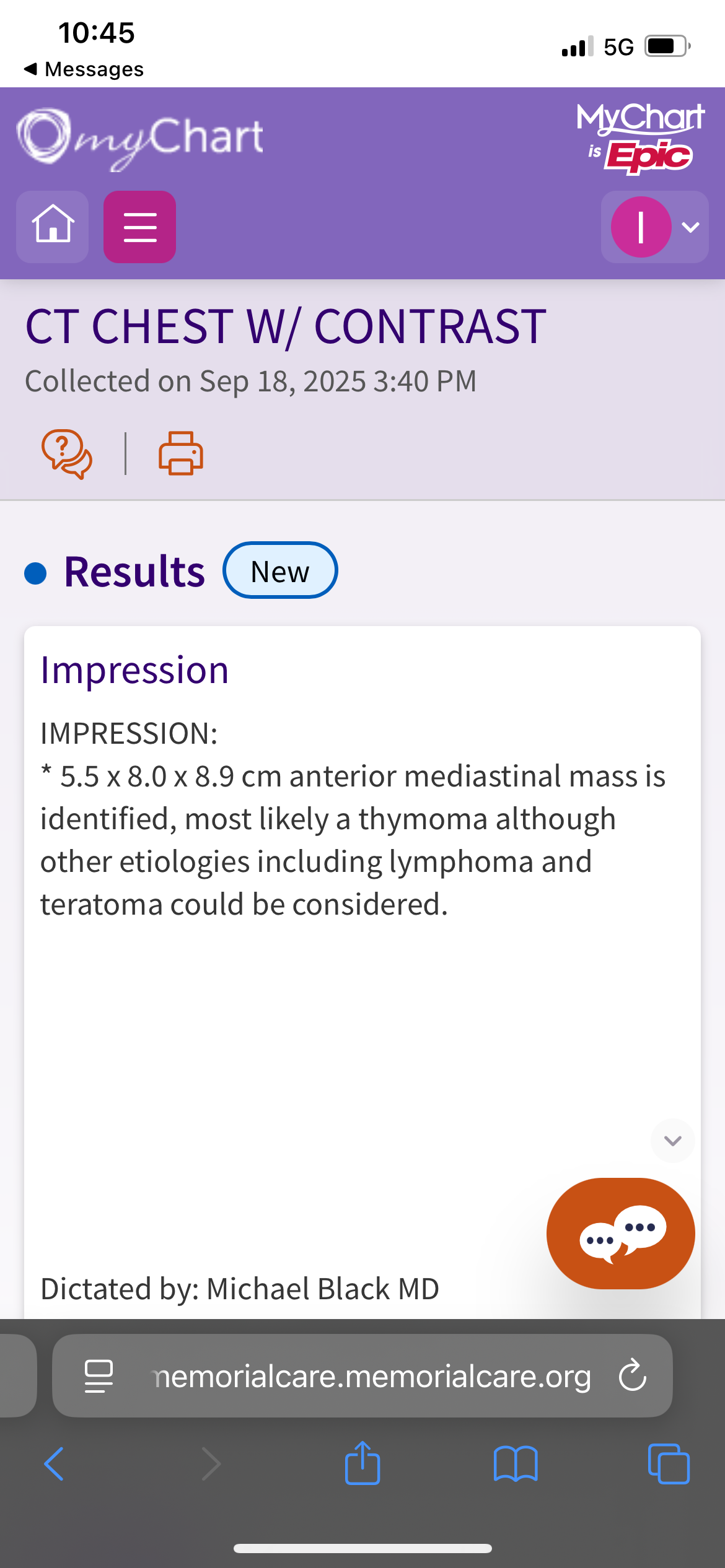Tap the CT CHEST W/ CONTRAST heading

(x=286, y=326)
